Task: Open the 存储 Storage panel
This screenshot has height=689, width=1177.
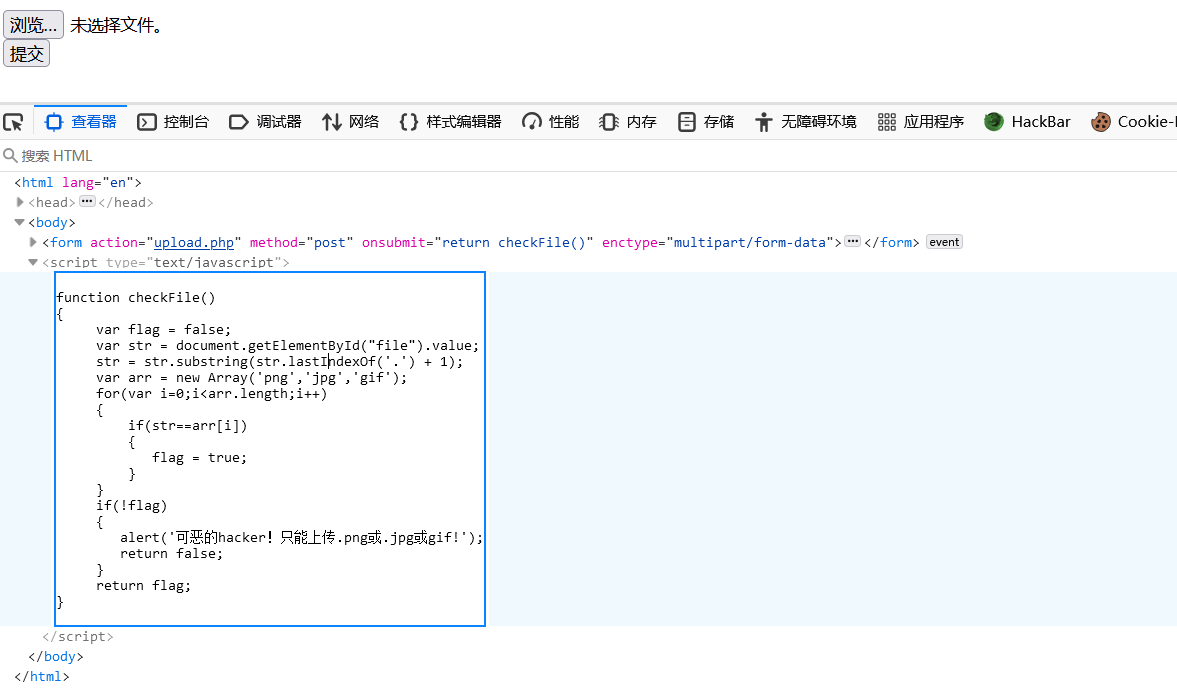Action: click(x=706, y=122)
